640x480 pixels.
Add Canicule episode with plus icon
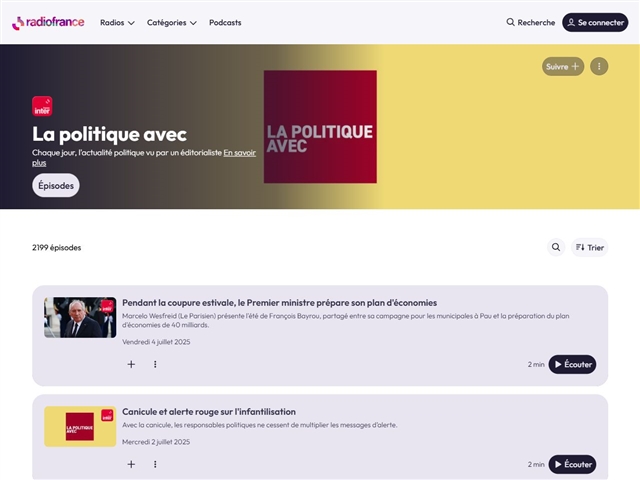[x=131, y=464]
